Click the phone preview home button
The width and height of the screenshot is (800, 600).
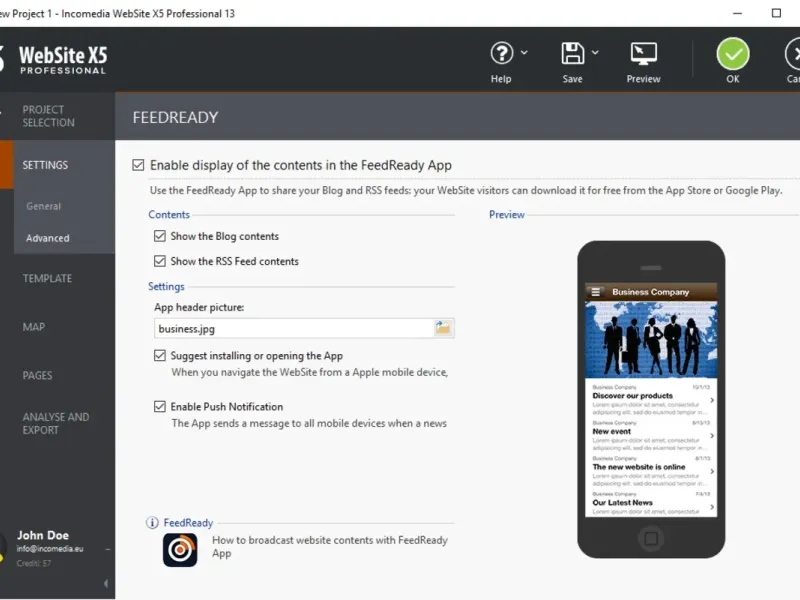click(x=651, y=538)
